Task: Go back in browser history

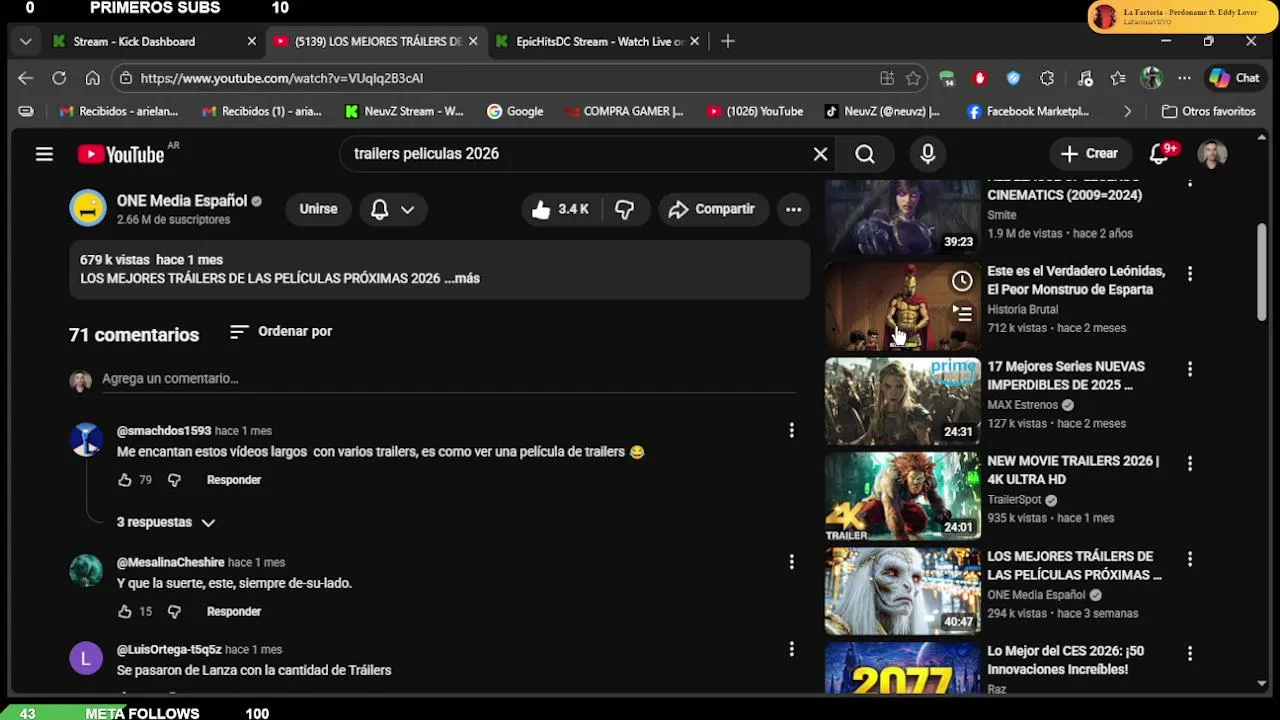Action: click(x=26, y=78)
